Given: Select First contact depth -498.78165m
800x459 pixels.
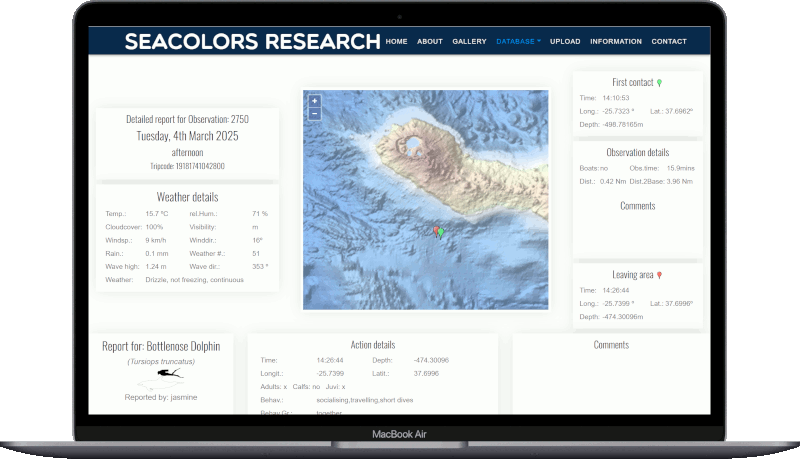Looking at the screenshot, I should pos(622,124).
